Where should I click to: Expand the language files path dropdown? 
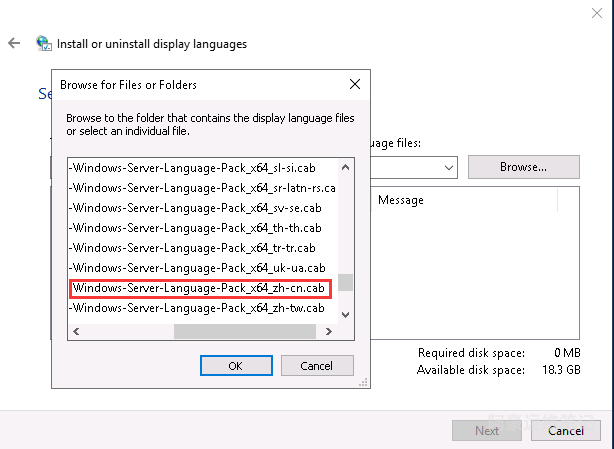(448, 166)
